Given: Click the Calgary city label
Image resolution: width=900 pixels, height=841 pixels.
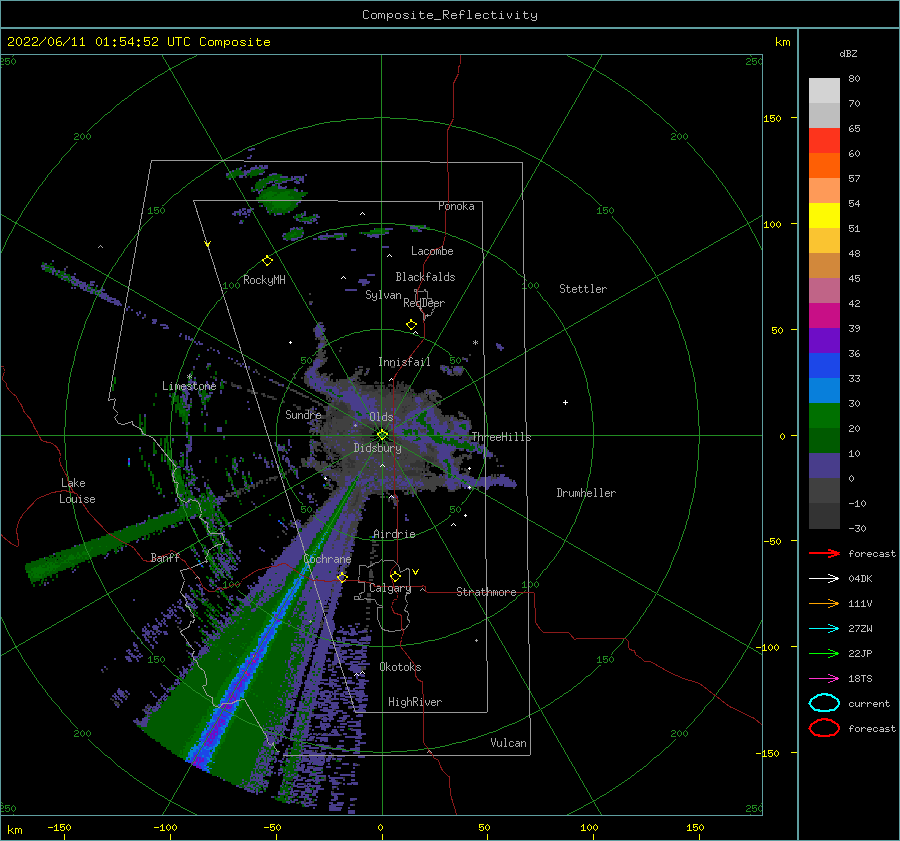Looking at the screenshot, I should (x=390, y=588).
